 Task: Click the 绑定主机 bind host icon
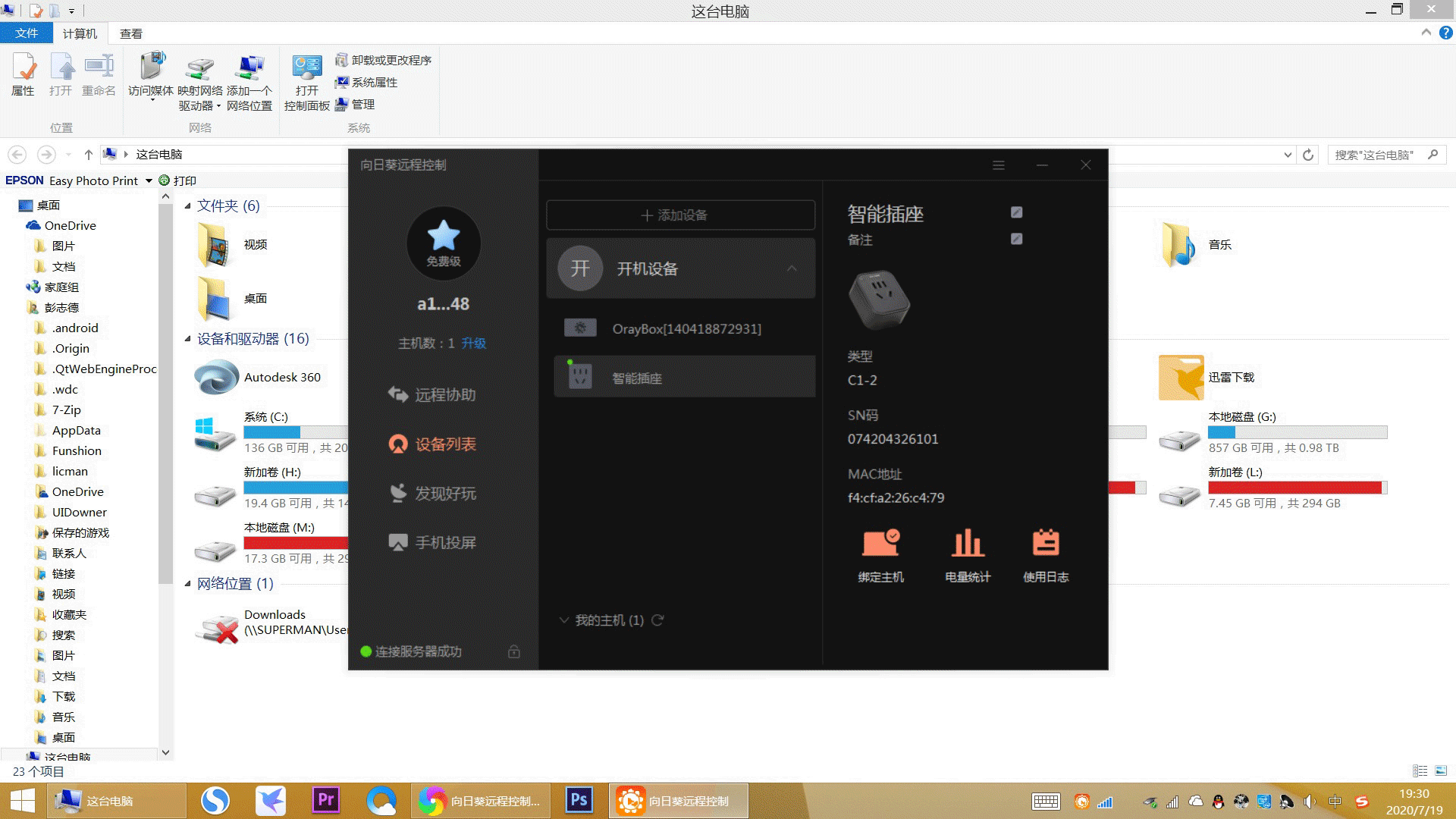[880, 543]
